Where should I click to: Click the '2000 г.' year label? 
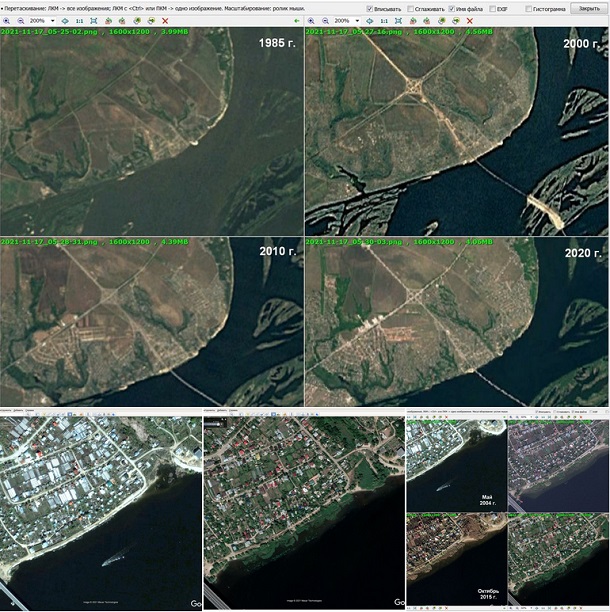[x=581, y=44]
